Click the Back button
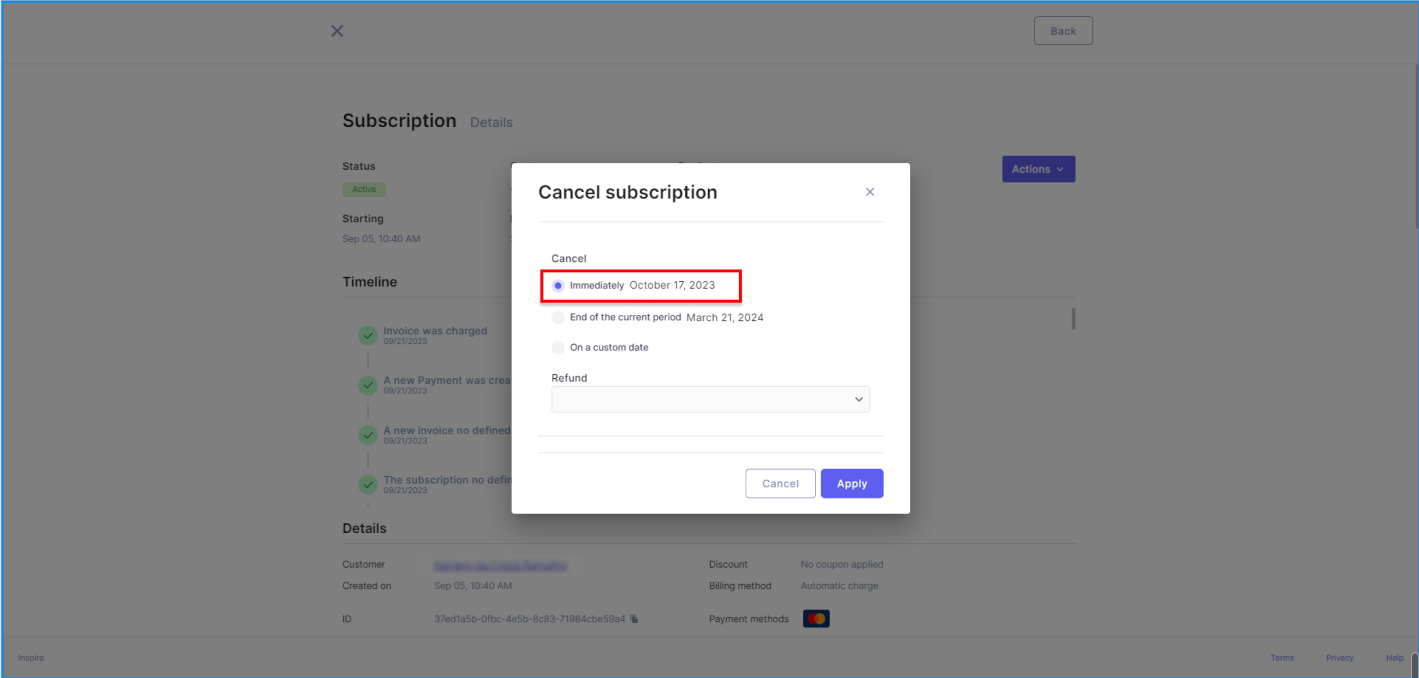The image size is (1419, 678). click(x=1063, y=31)
